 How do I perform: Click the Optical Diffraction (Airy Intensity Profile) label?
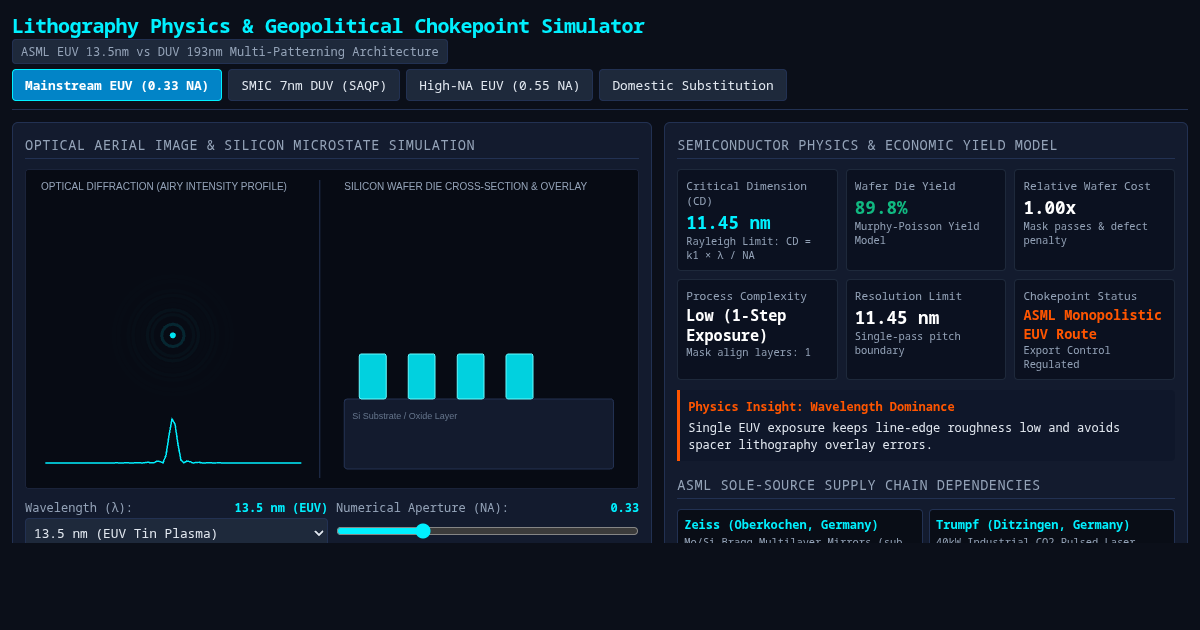pos(164,186)
